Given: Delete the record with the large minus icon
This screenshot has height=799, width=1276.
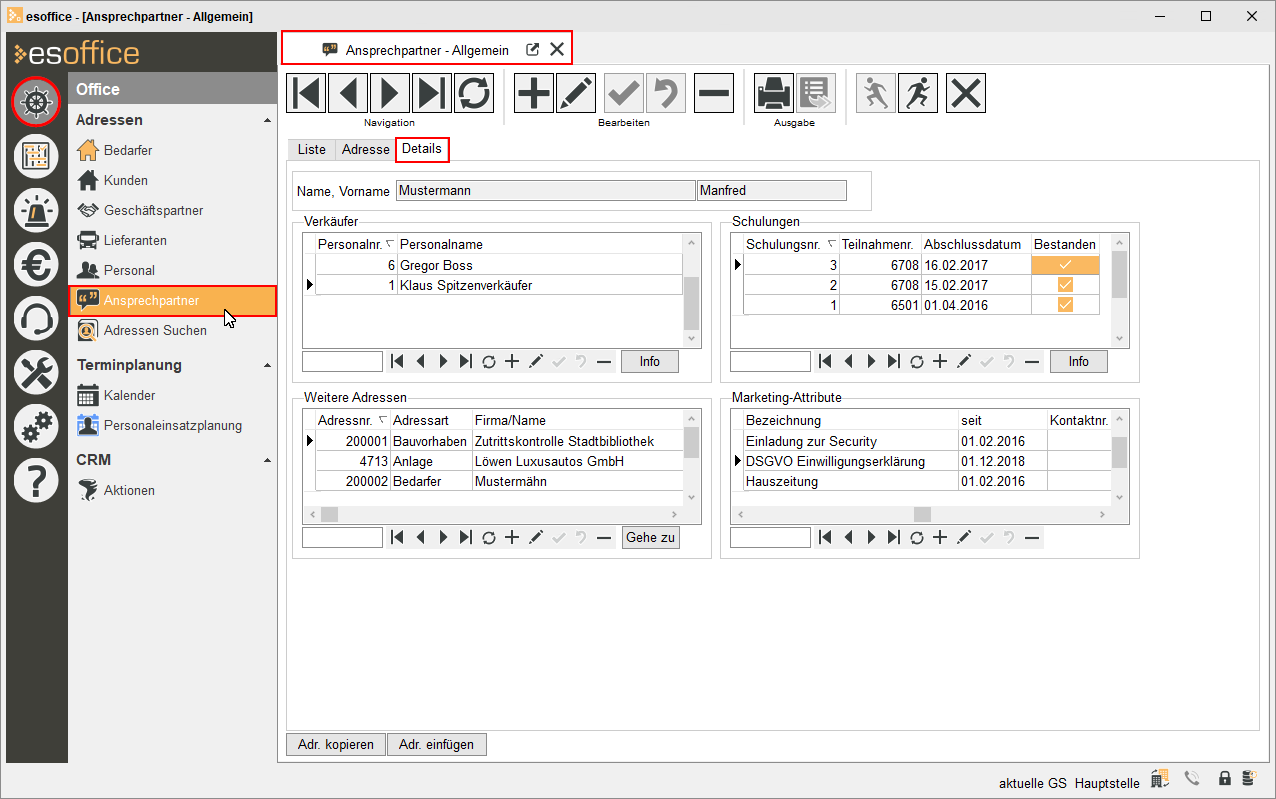Looking at the screenshot, I should (x=714, y=93).
